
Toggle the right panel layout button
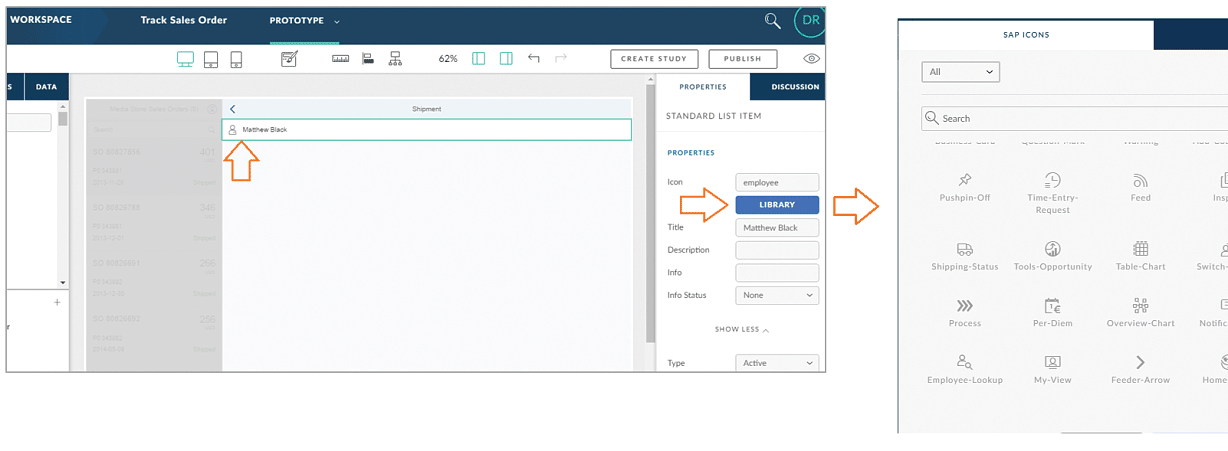[x=506, y=59]
